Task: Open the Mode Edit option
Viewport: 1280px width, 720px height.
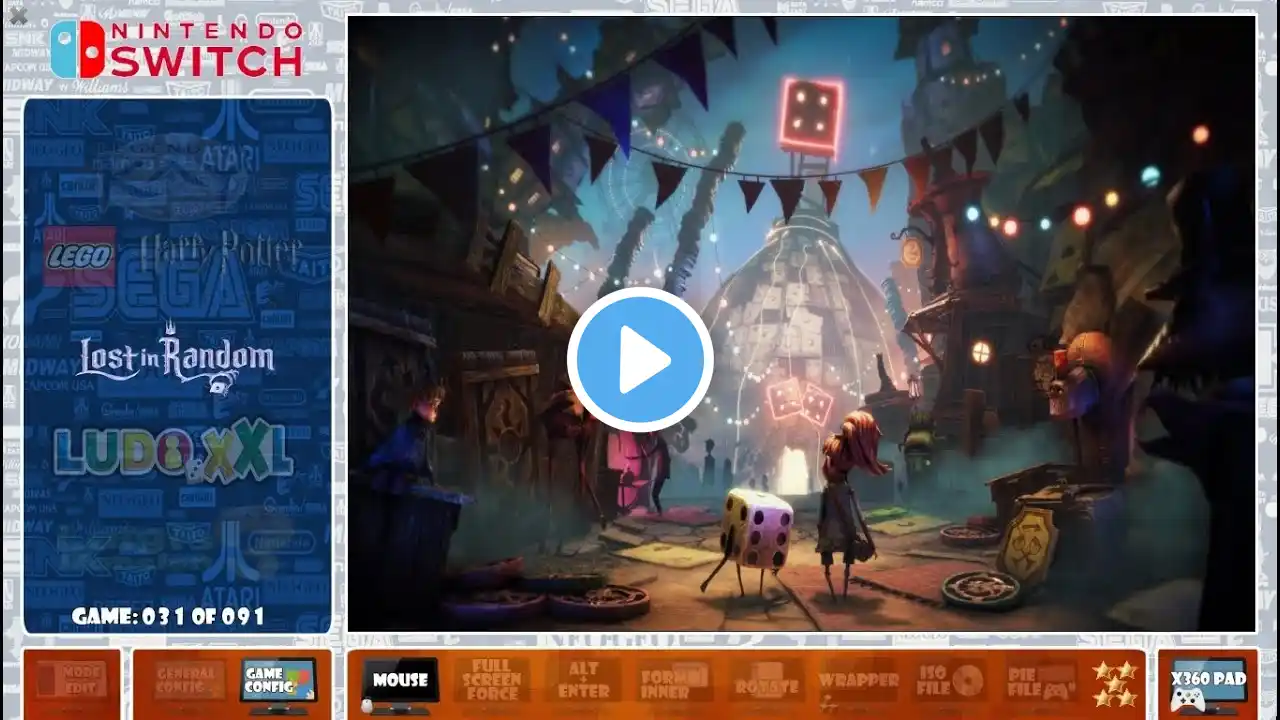Action: pyautogui.click(x=72, y=683)
